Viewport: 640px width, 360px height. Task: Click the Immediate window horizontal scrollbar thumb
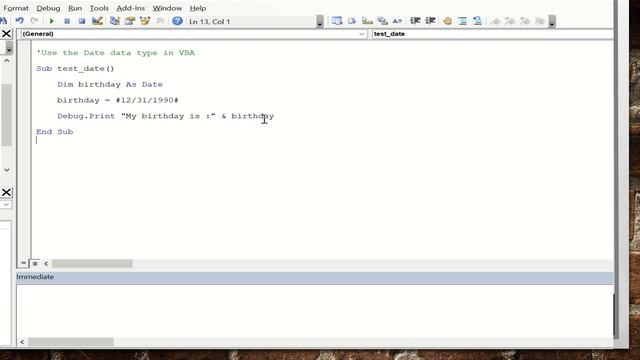pos(71,342)
